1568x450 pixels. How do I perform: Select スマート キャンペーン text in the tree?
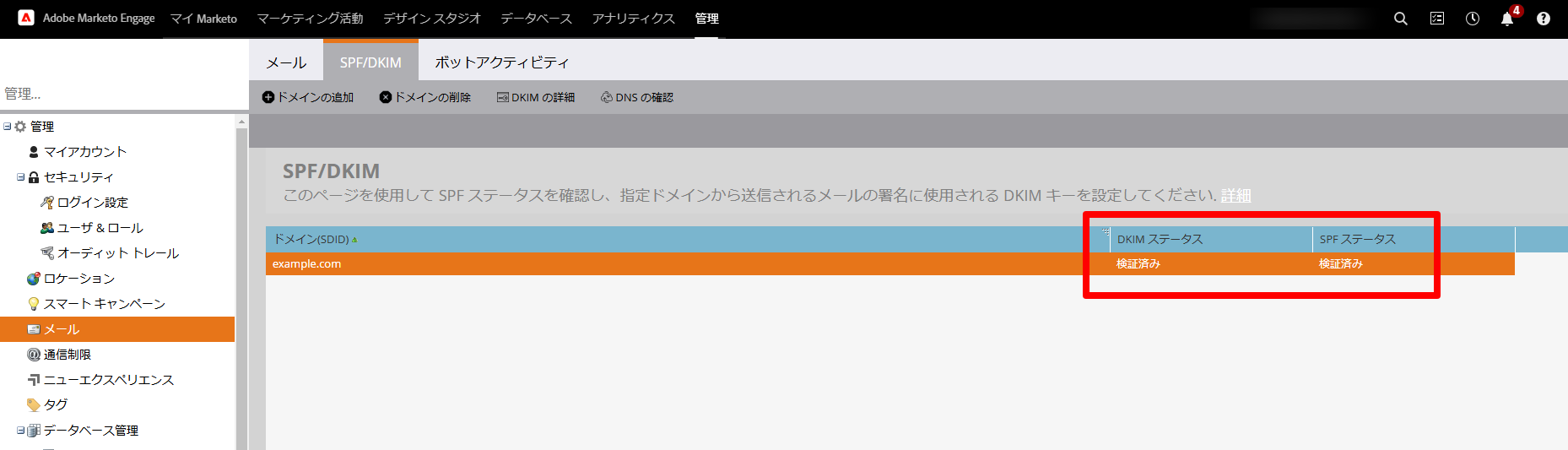[x=105, y=304]
